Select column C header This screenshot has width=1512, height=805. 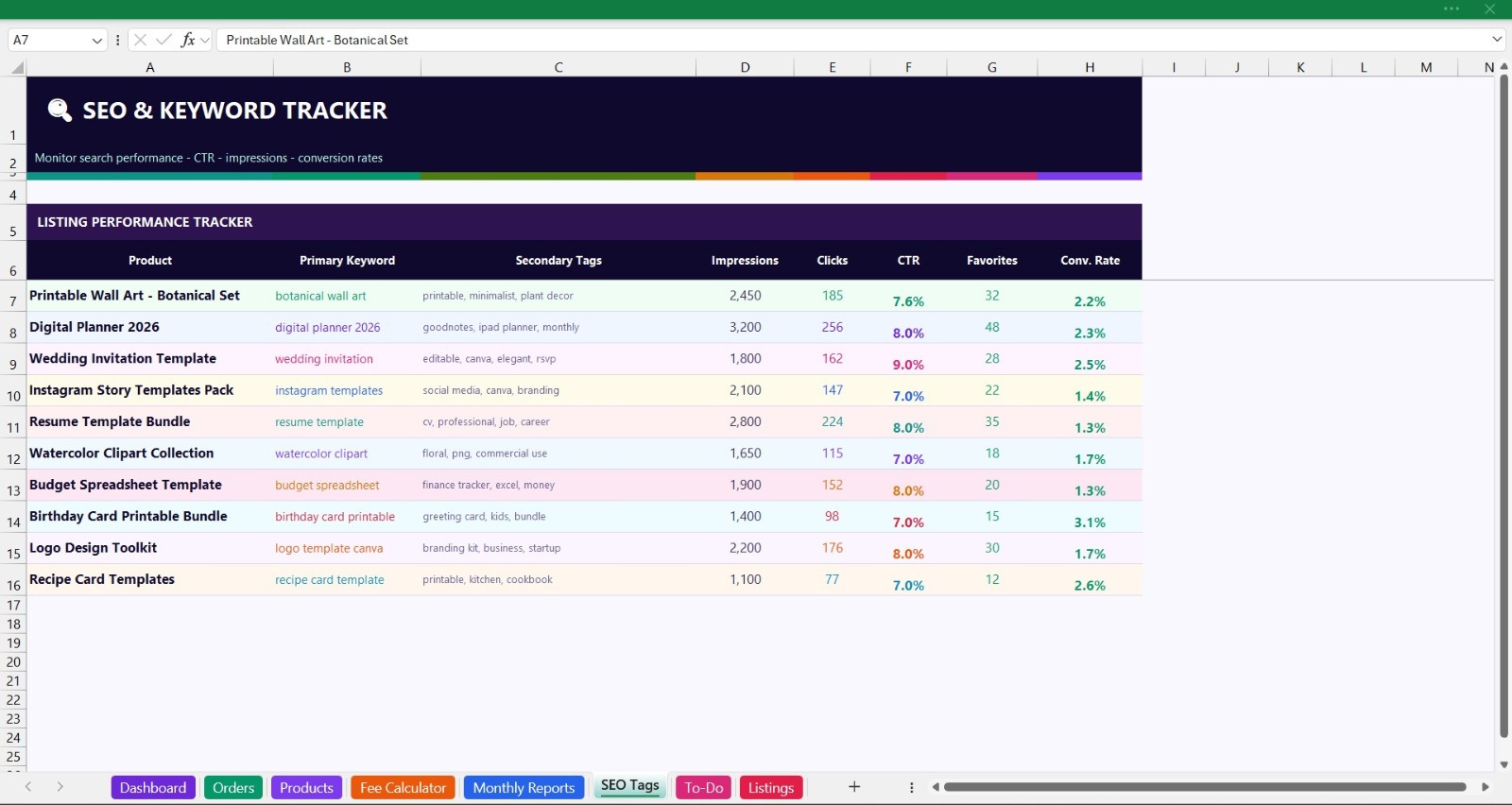tap(558, 67)
